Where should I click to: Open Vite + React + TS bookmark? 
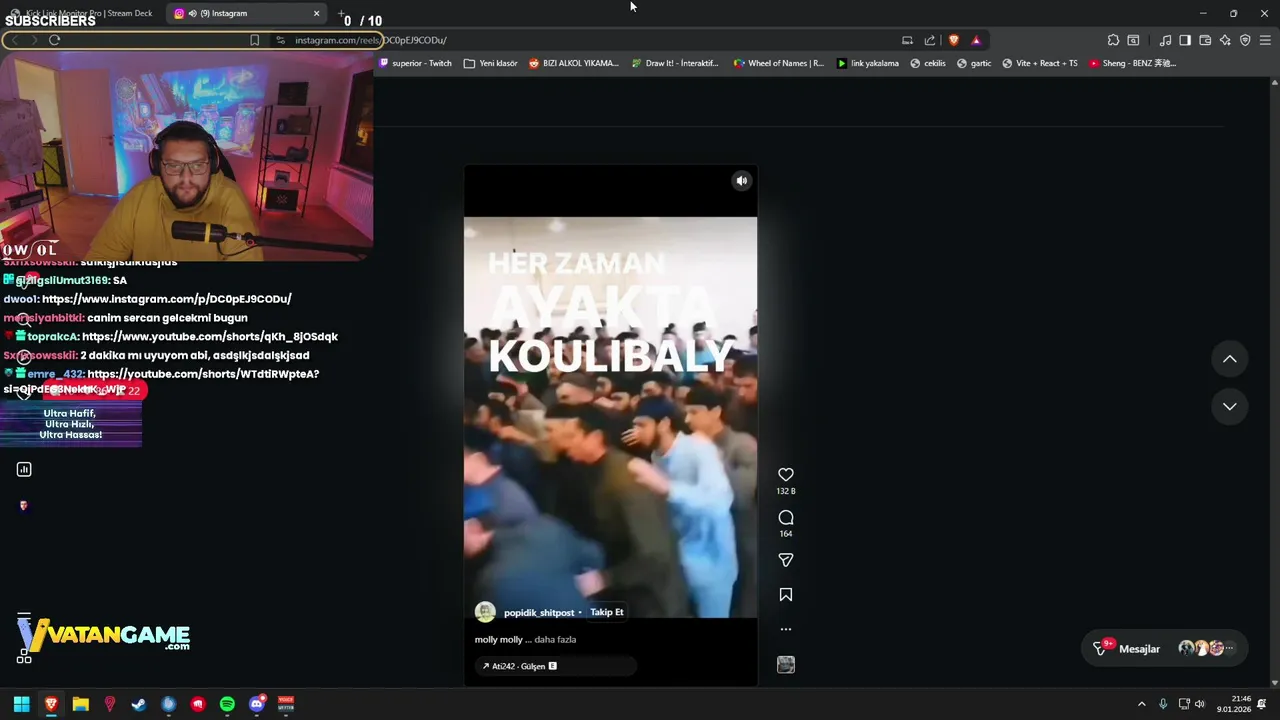point(1039,63)
